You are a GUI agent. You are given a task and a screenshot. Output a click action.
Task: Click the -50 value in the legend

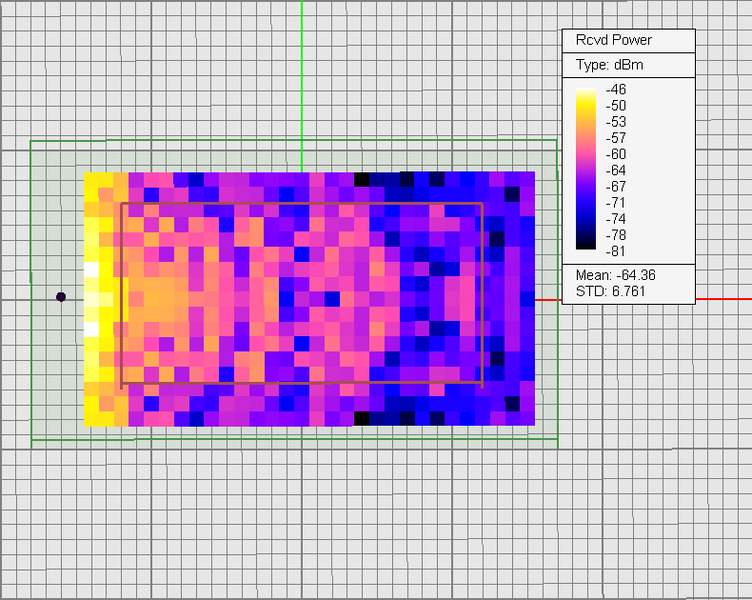616,106
